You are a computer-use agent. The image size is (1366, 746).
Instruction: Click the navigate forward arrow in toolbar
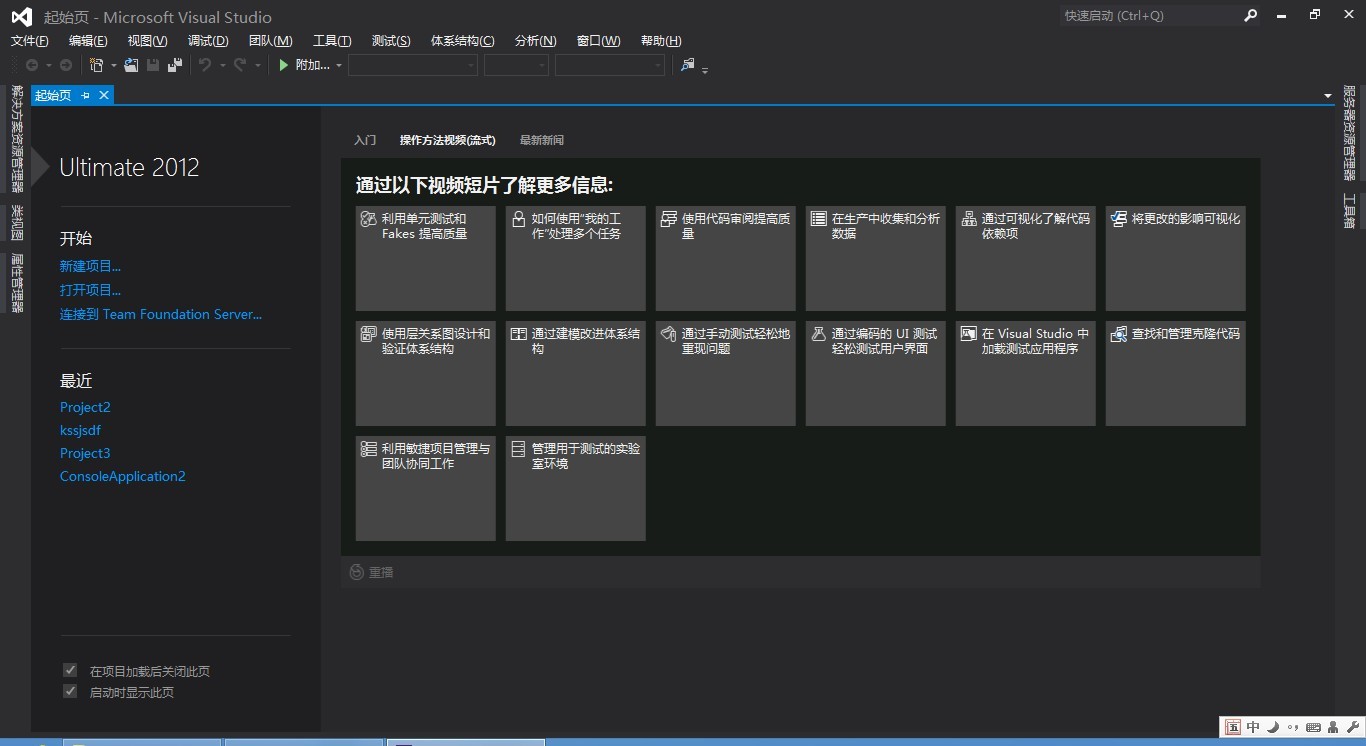[x=66, y=65]
